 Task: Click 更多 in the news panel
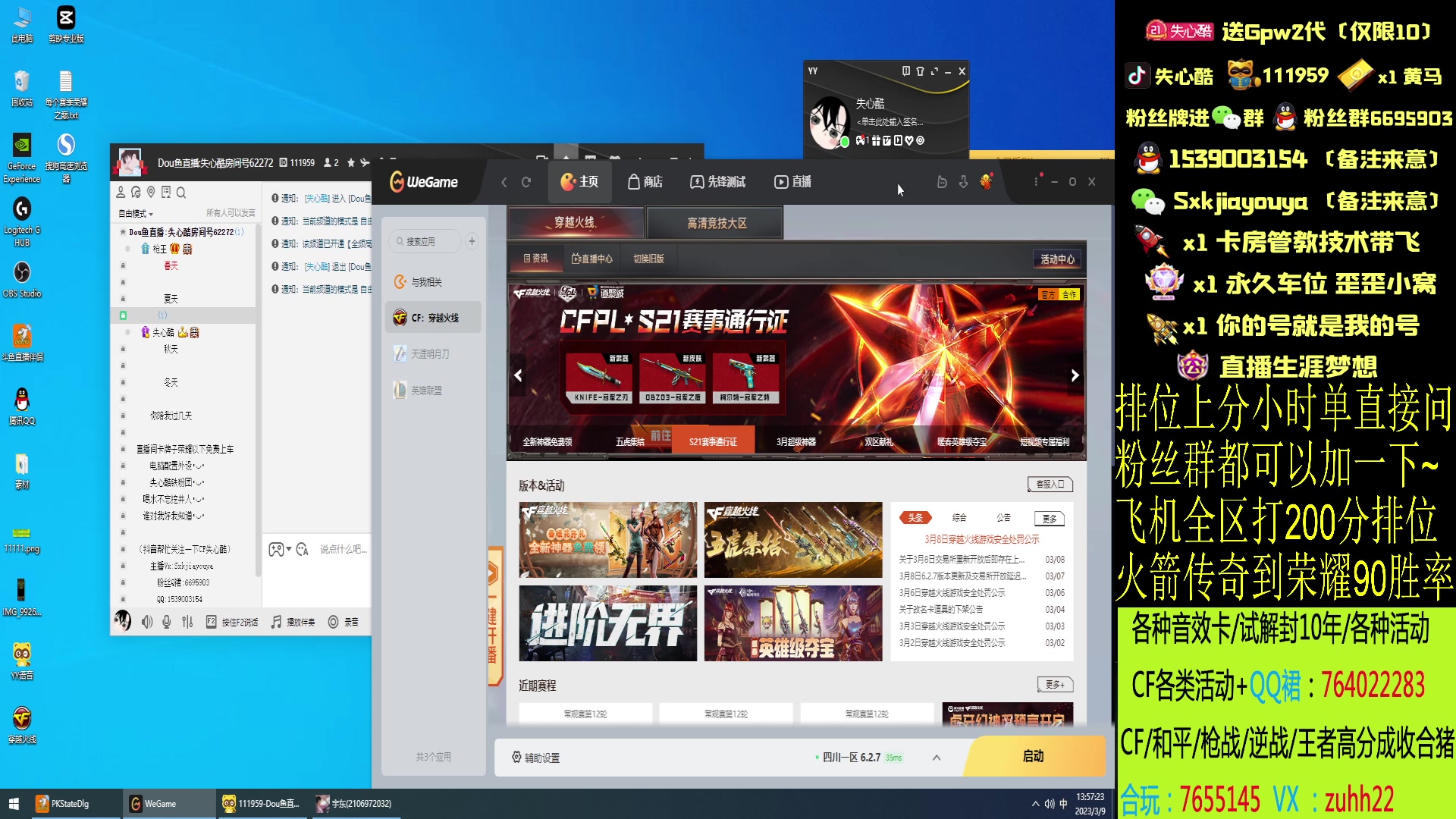point(1050,519)
